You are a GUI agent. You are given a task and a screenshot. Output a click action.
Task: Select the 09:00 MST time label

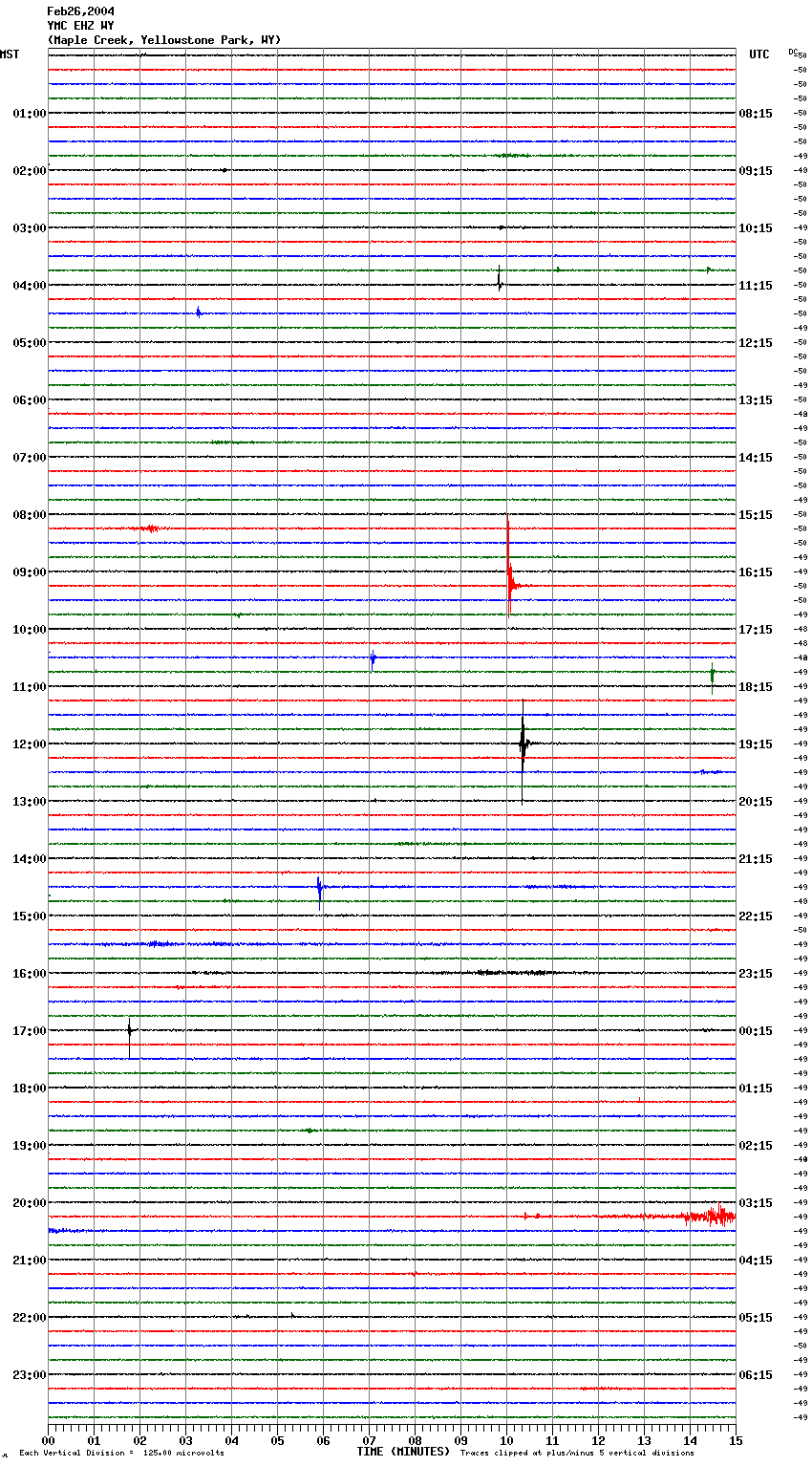pyautogui.click(x=29, y=572)
